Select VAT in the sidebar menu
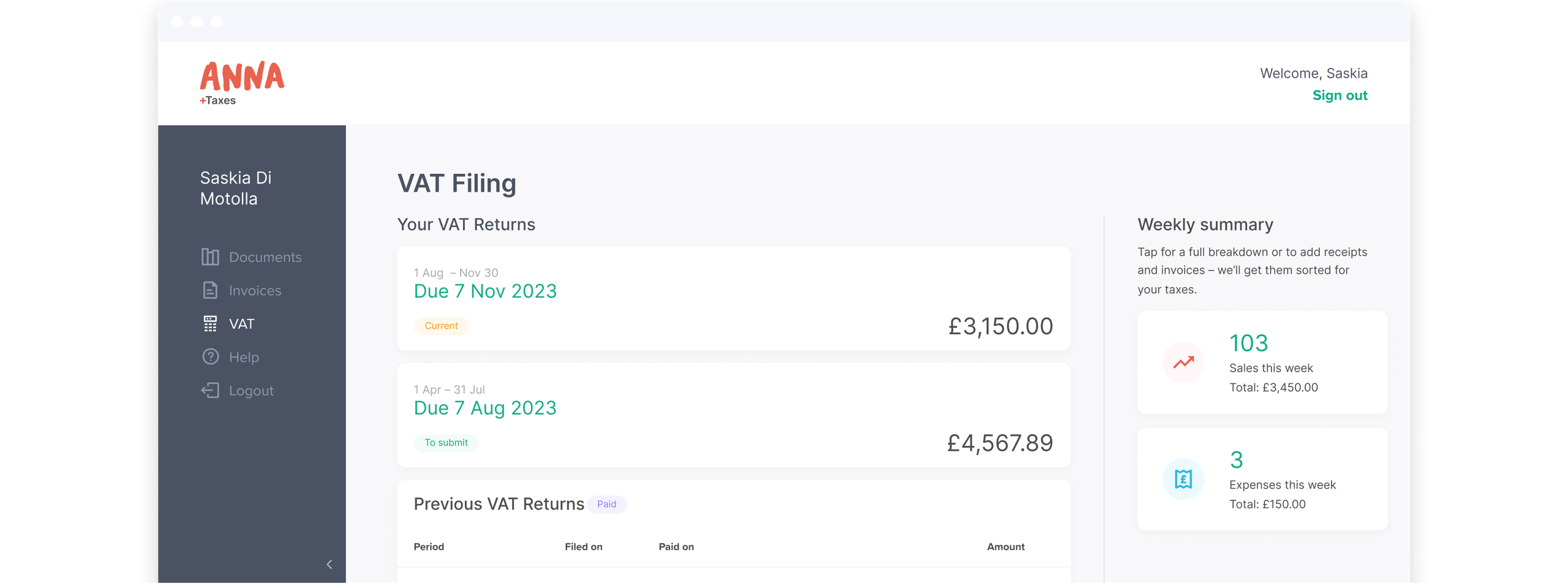The image size is (1568, 583). click(241, 323)
